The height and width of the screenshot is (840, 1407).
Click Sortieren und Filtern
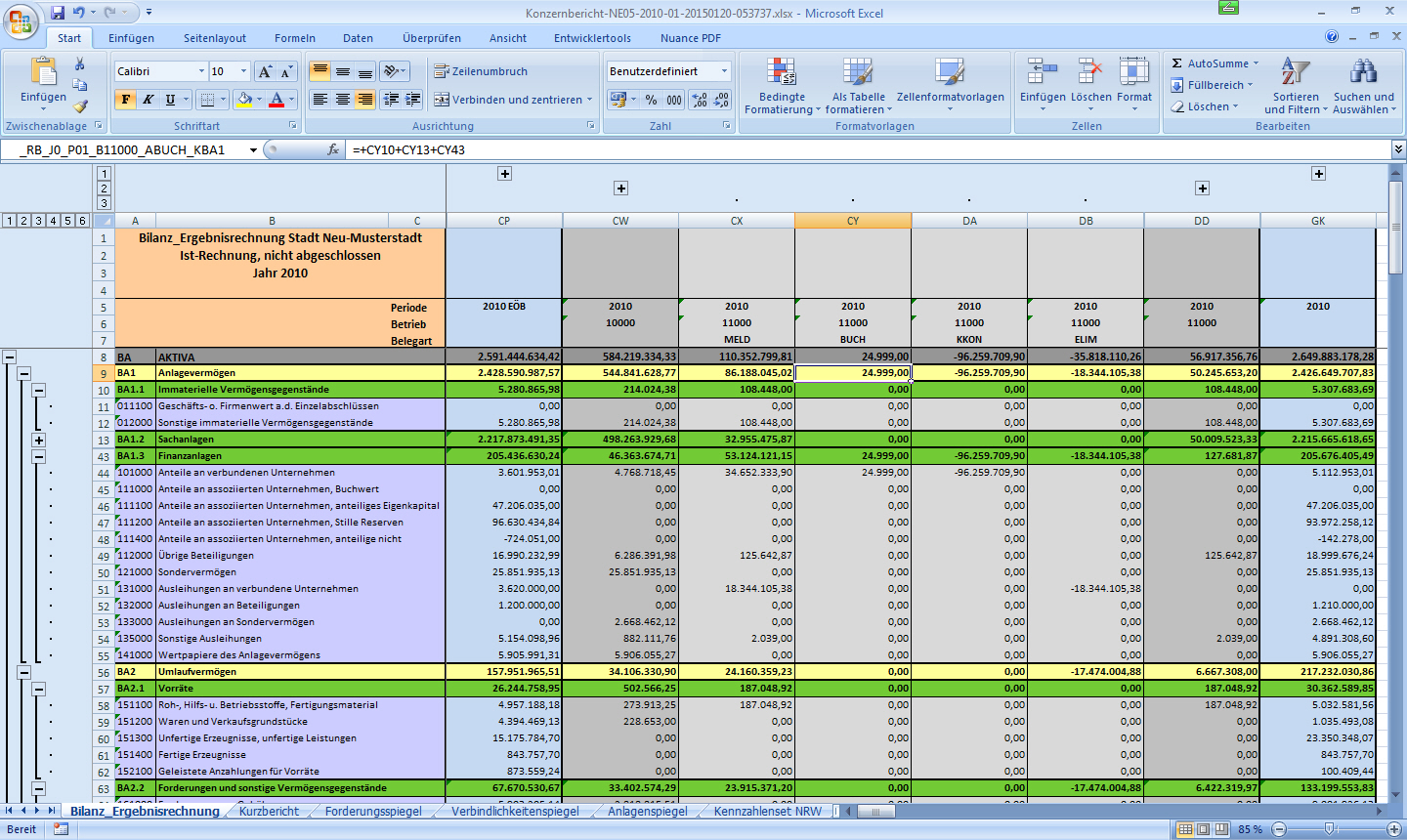(1296, 86)
